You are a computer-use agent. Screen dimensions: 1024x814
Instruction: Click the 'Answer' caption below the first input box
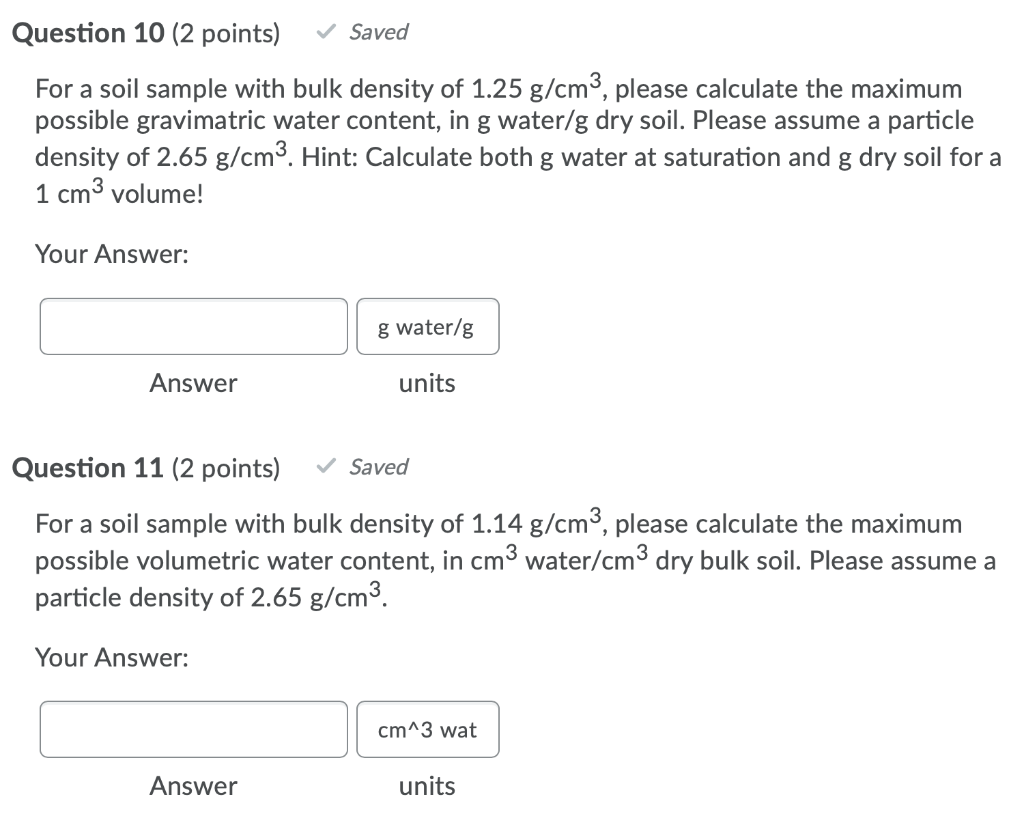click(193, 383)
